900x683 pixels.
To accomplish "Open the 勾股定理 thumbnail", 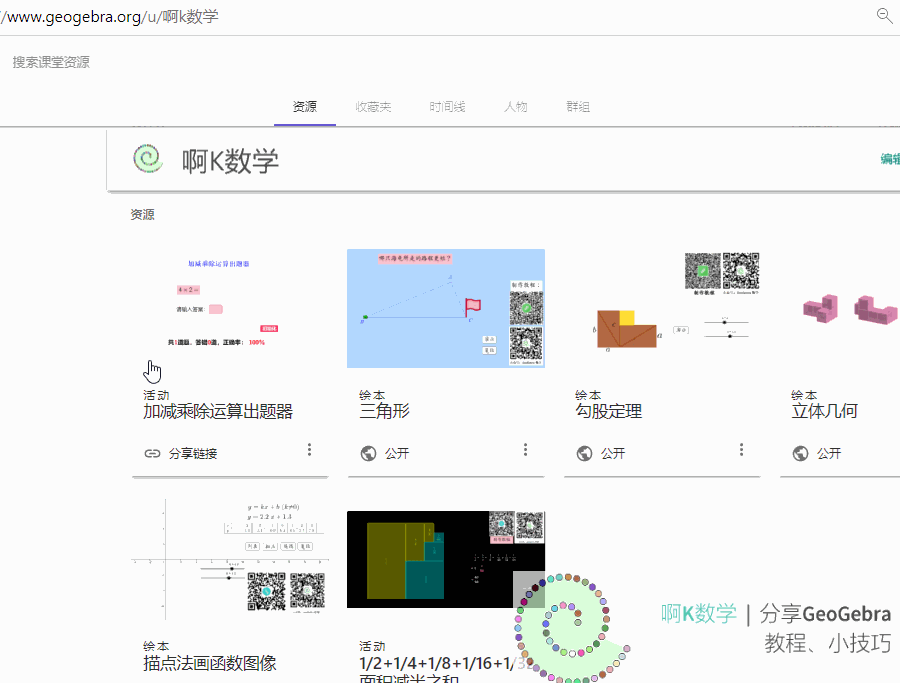I will coord(662,308).
